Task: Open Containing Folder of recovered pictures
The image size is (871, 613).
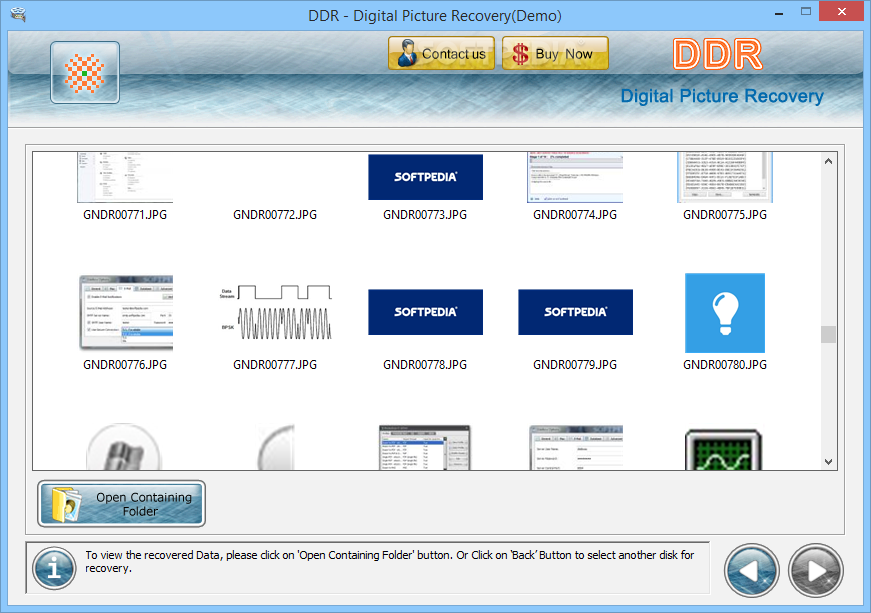Action: 122,504
